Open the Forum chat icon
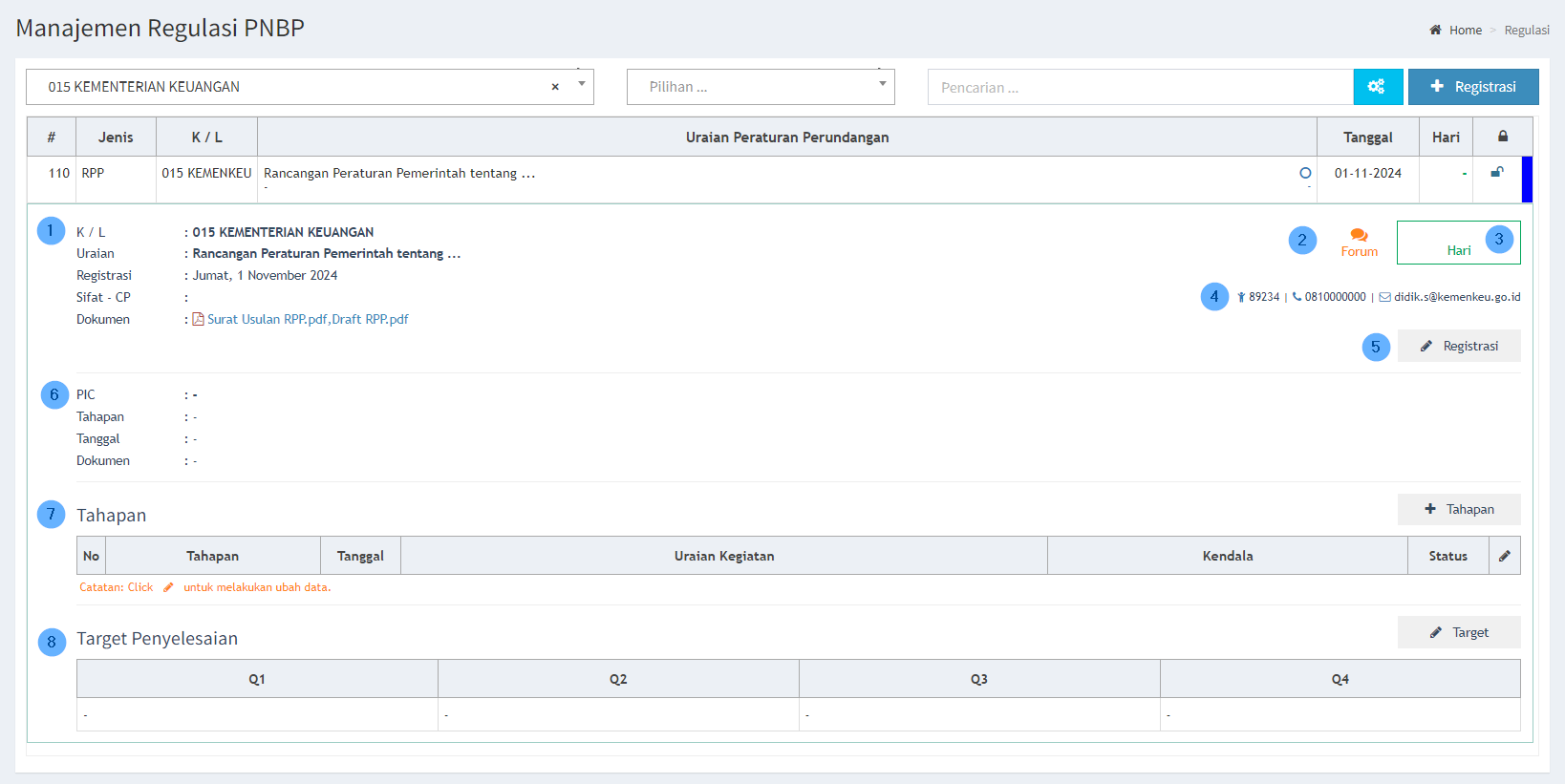Screen dimensions: 1565x784 point(1359,236)
